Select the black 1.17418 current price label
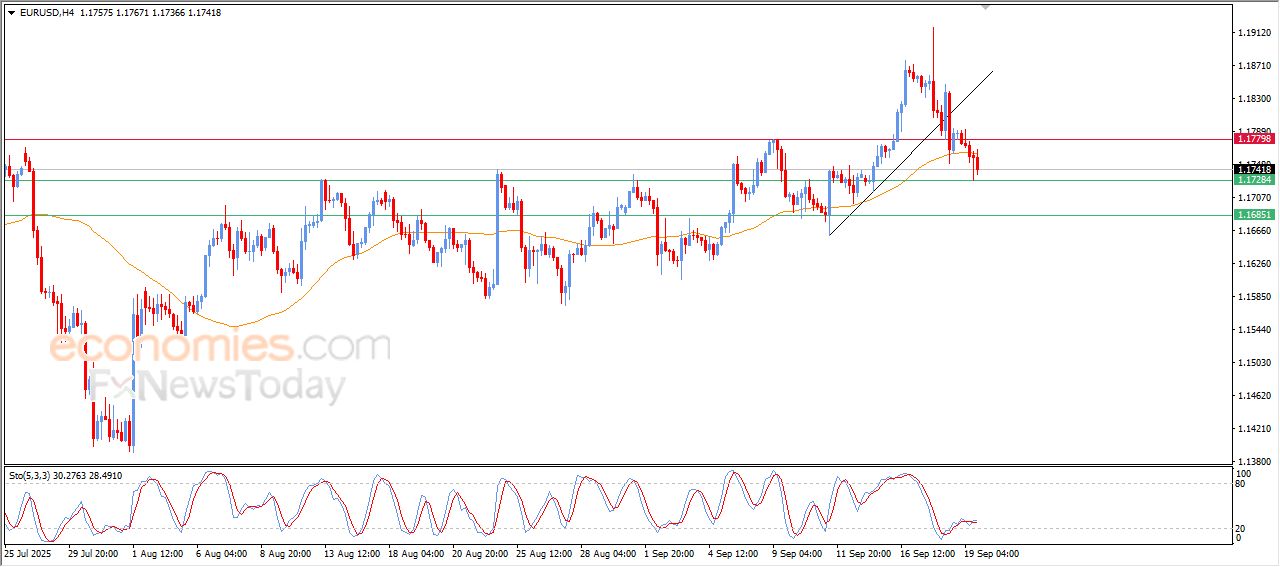This screenshot has width=1280, height=567. (1254, 170)
